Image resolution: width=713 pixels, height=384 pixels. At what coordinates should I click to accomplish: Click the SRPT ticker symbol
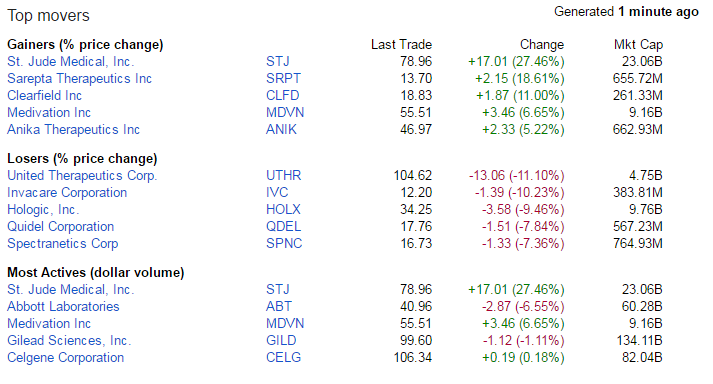(283, 79)
